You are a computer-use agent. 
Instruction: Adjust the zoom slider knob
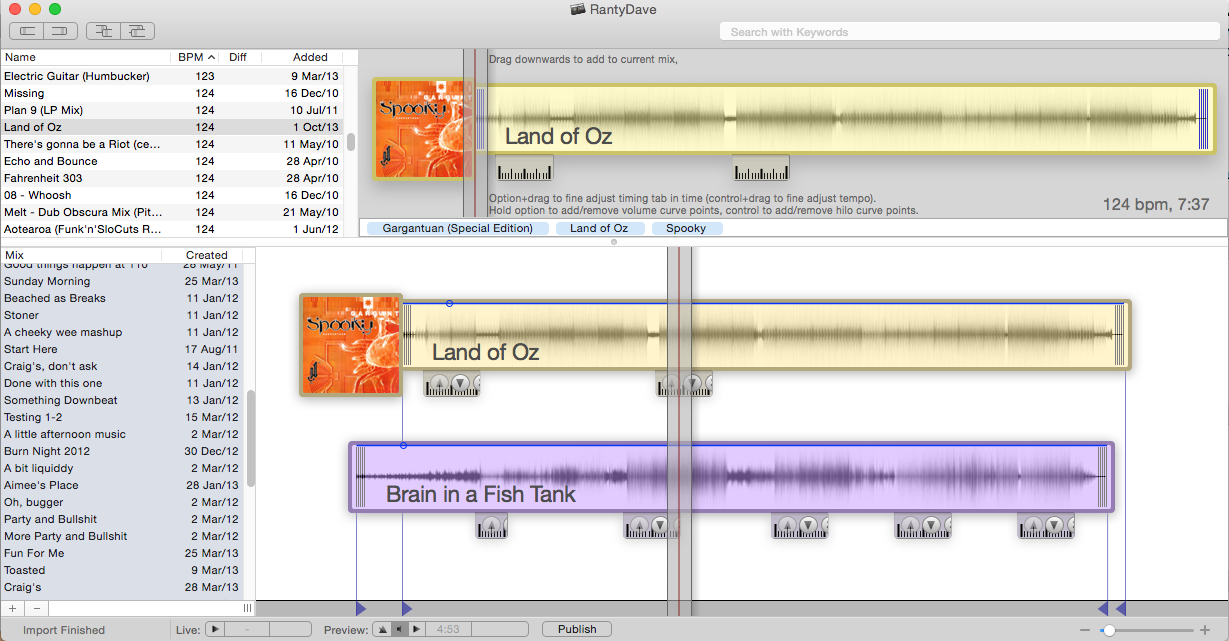coord(1108,630)
